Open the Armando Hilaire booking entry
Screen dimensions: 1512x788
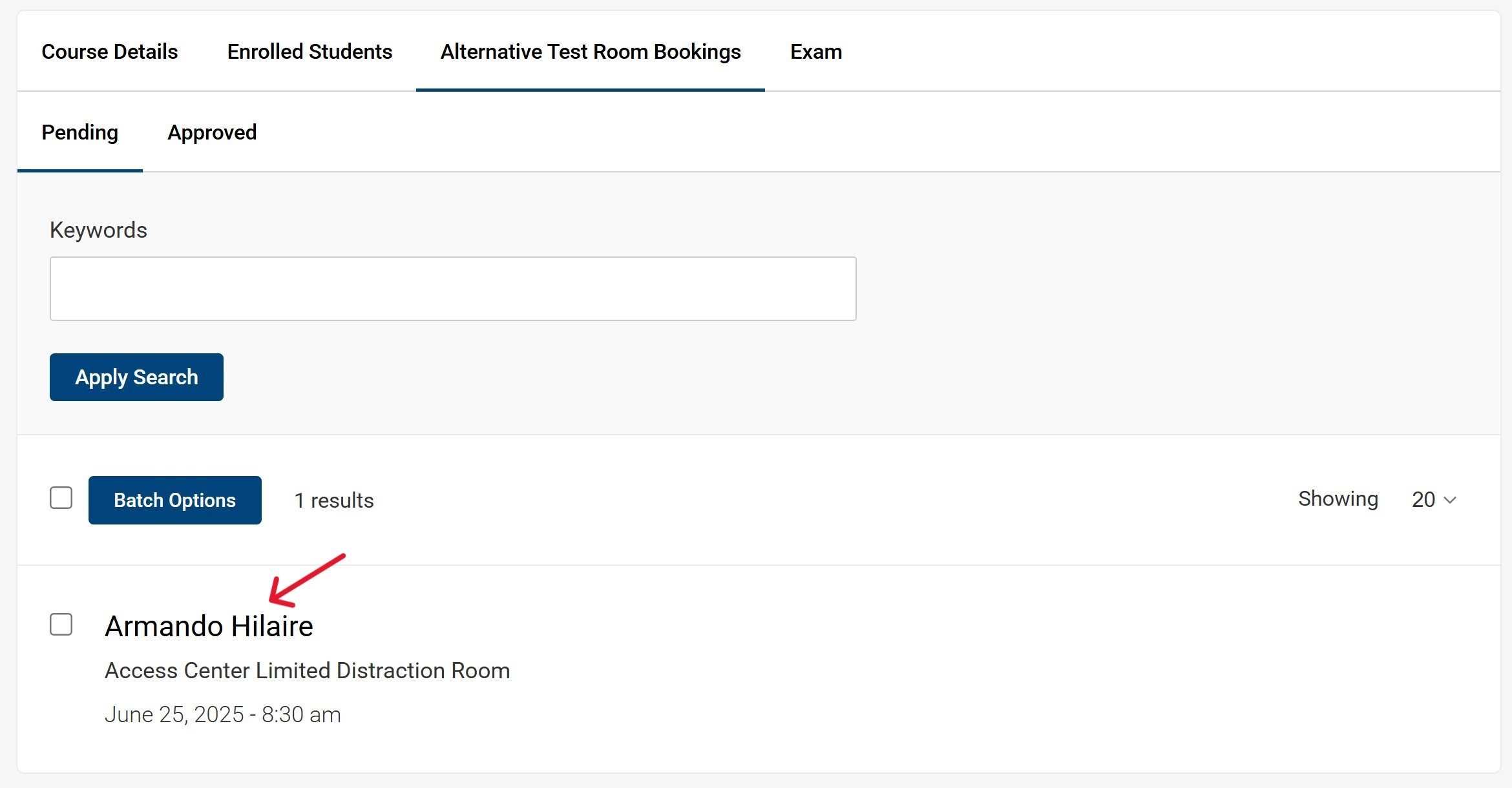pos(209,626)
